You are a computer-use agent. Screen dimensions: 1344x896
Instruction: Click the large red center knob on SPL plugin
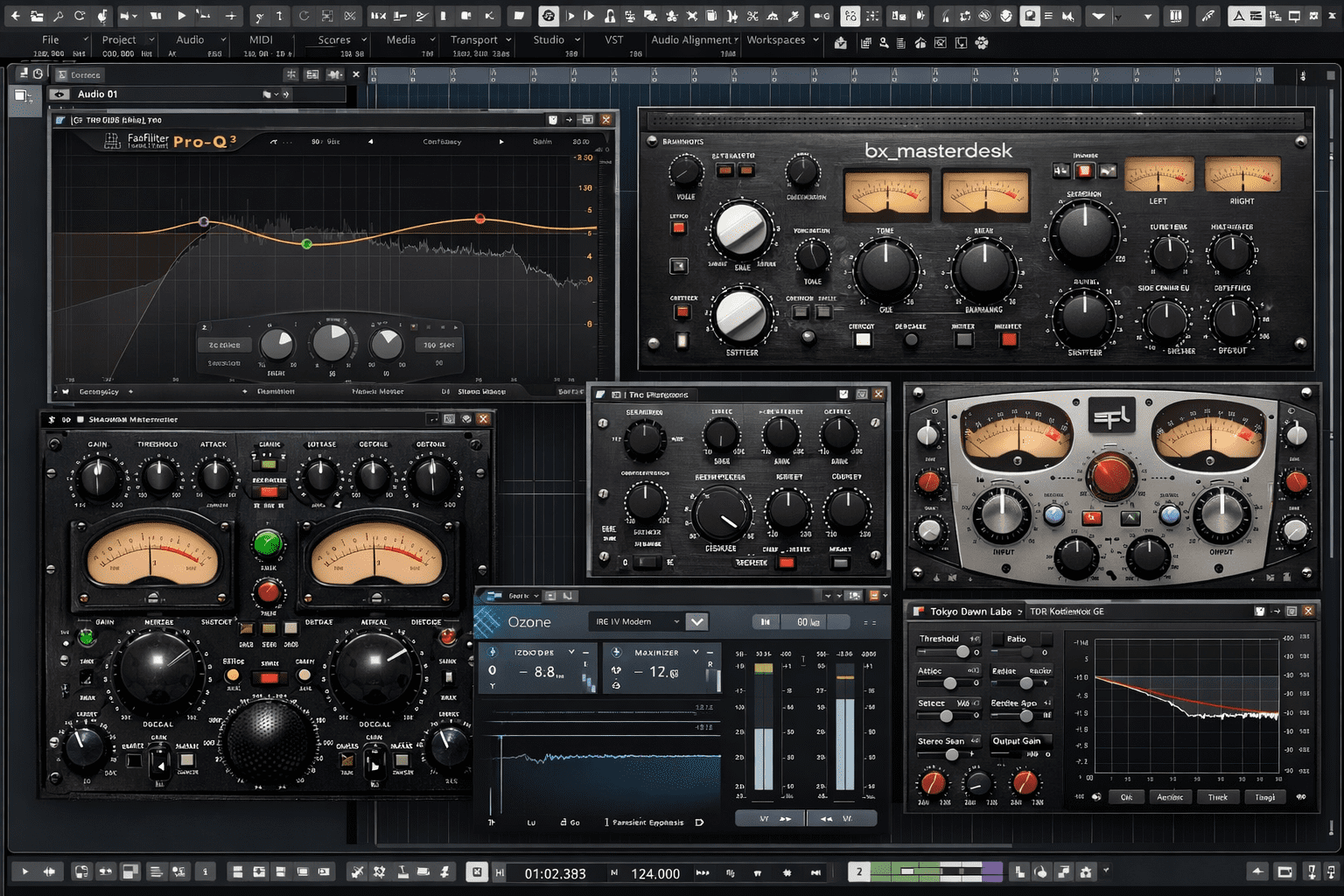tap(1112, 475)
